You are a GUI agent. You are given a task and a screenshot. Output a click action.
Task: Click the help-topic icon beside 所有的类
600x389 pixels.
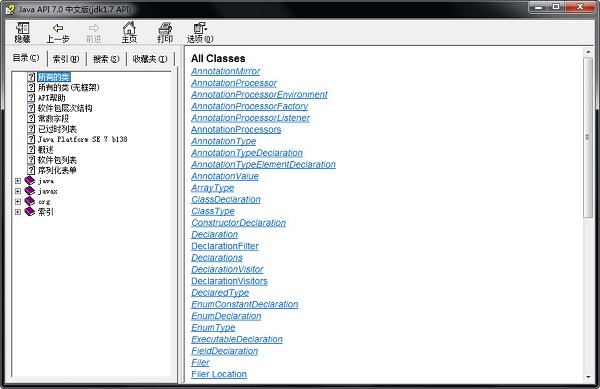[x=31, y=77]
